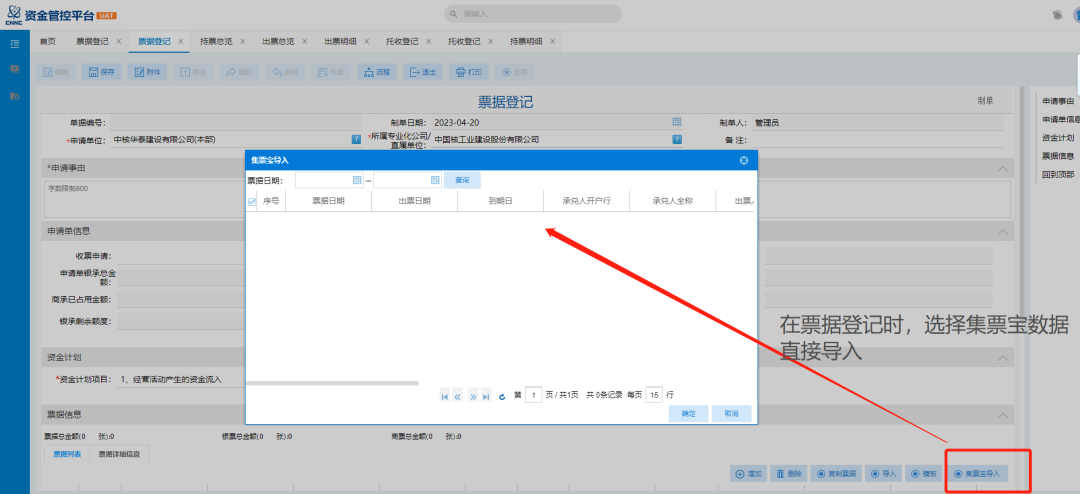Refresh the 集票宝导入 dialog table list
The width and height of the screenshot is (1080, 494).
point(502,396)
